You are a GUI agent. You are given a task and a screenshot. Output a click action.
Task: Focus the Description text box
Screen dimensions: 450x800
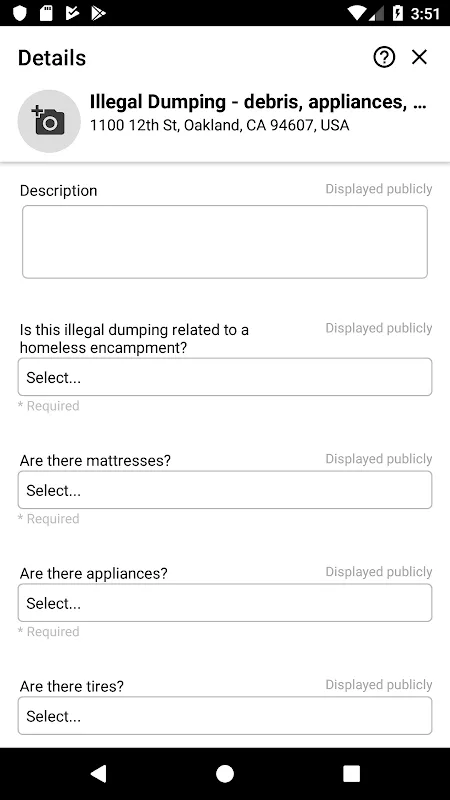pos(225,242)
